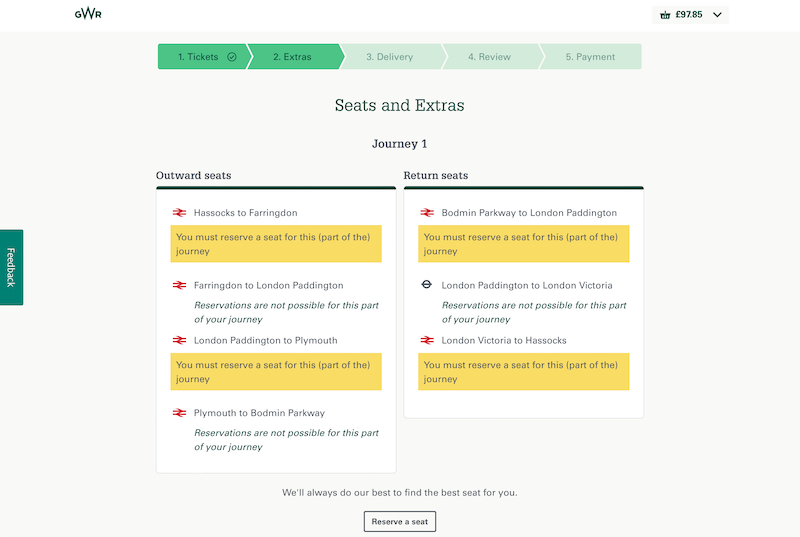Select the 4. Review step
This screenshot has height=537, width=800.
pyautogui.click(x=489, y=57)
